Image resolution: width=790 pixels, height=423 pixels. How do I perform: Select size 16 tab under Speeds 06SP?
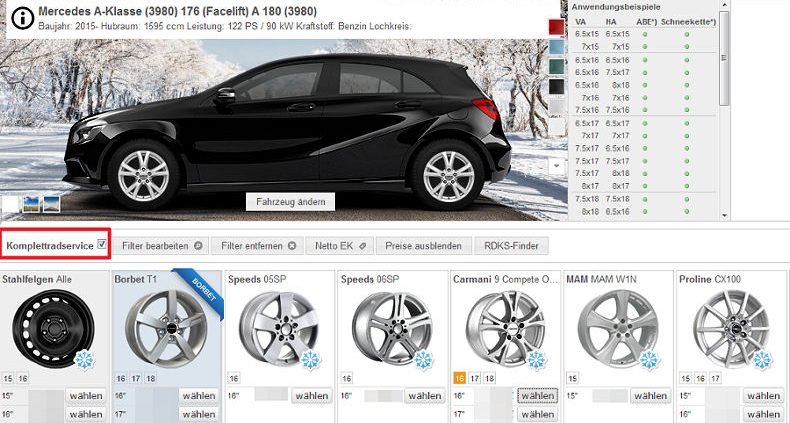pyautogui.click(x=347, y=378)
